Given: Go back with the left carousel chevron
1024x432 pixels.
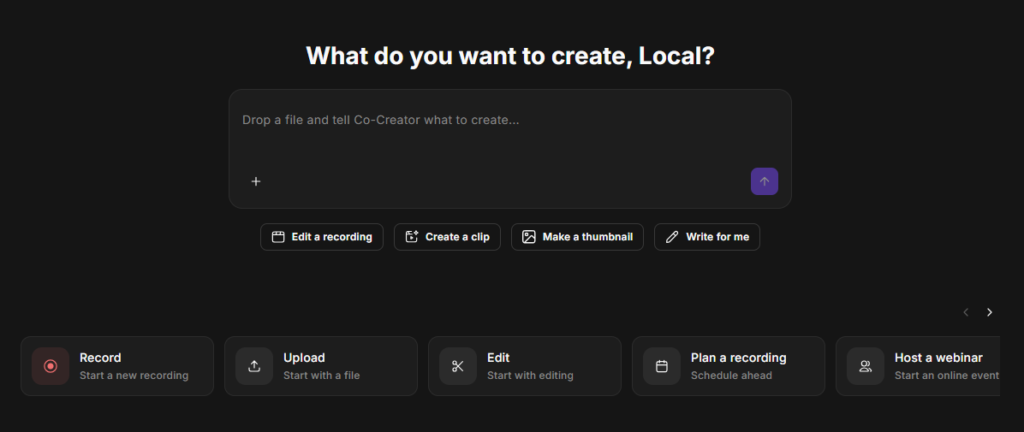Looking at the screenshot, I should [x=966, y=312].
